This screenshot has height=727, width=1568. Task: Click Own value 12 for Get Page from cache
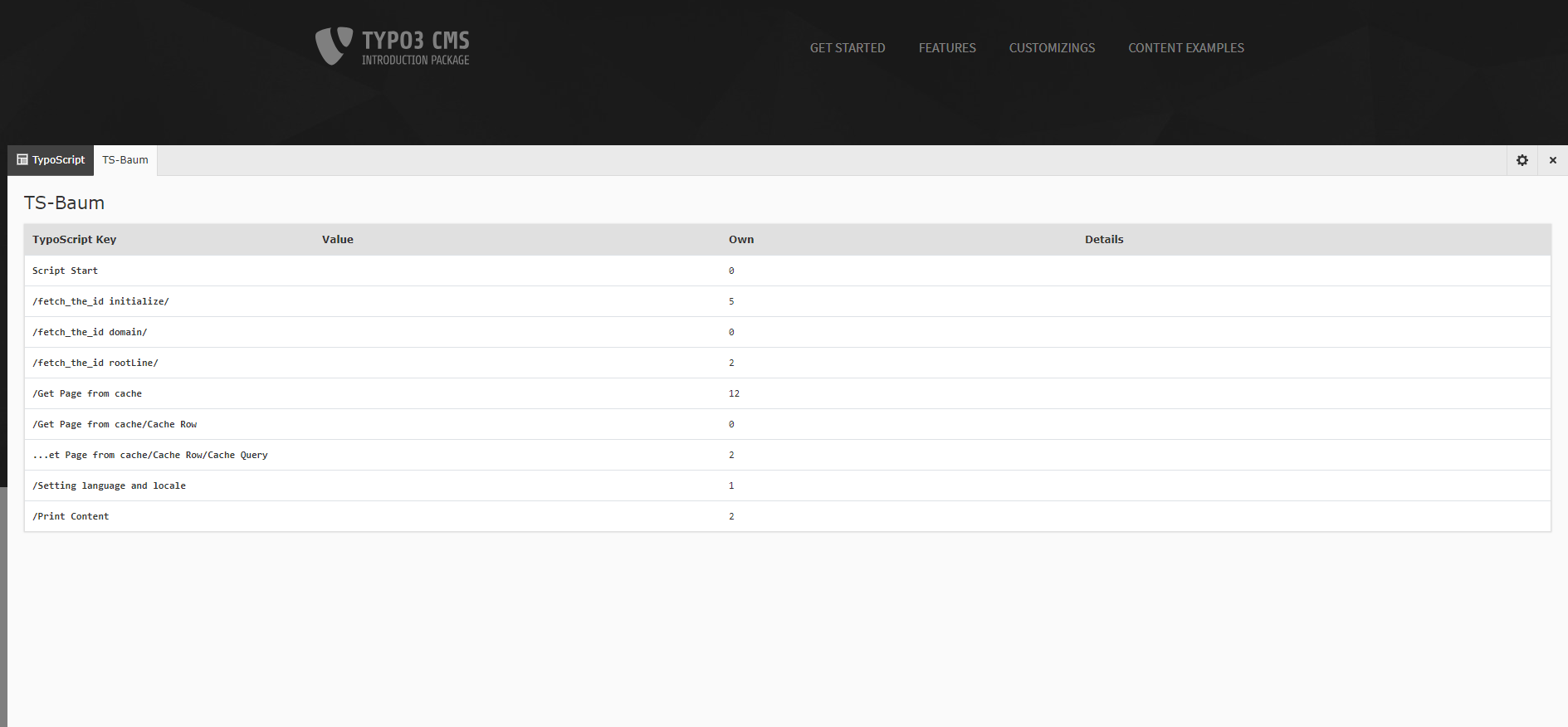tap(734, 393)
